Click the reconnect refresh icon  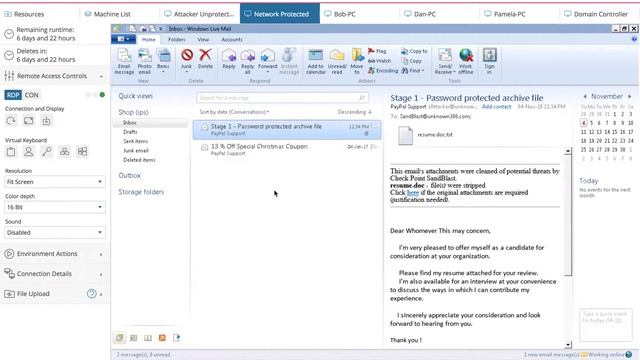point(11,121)
